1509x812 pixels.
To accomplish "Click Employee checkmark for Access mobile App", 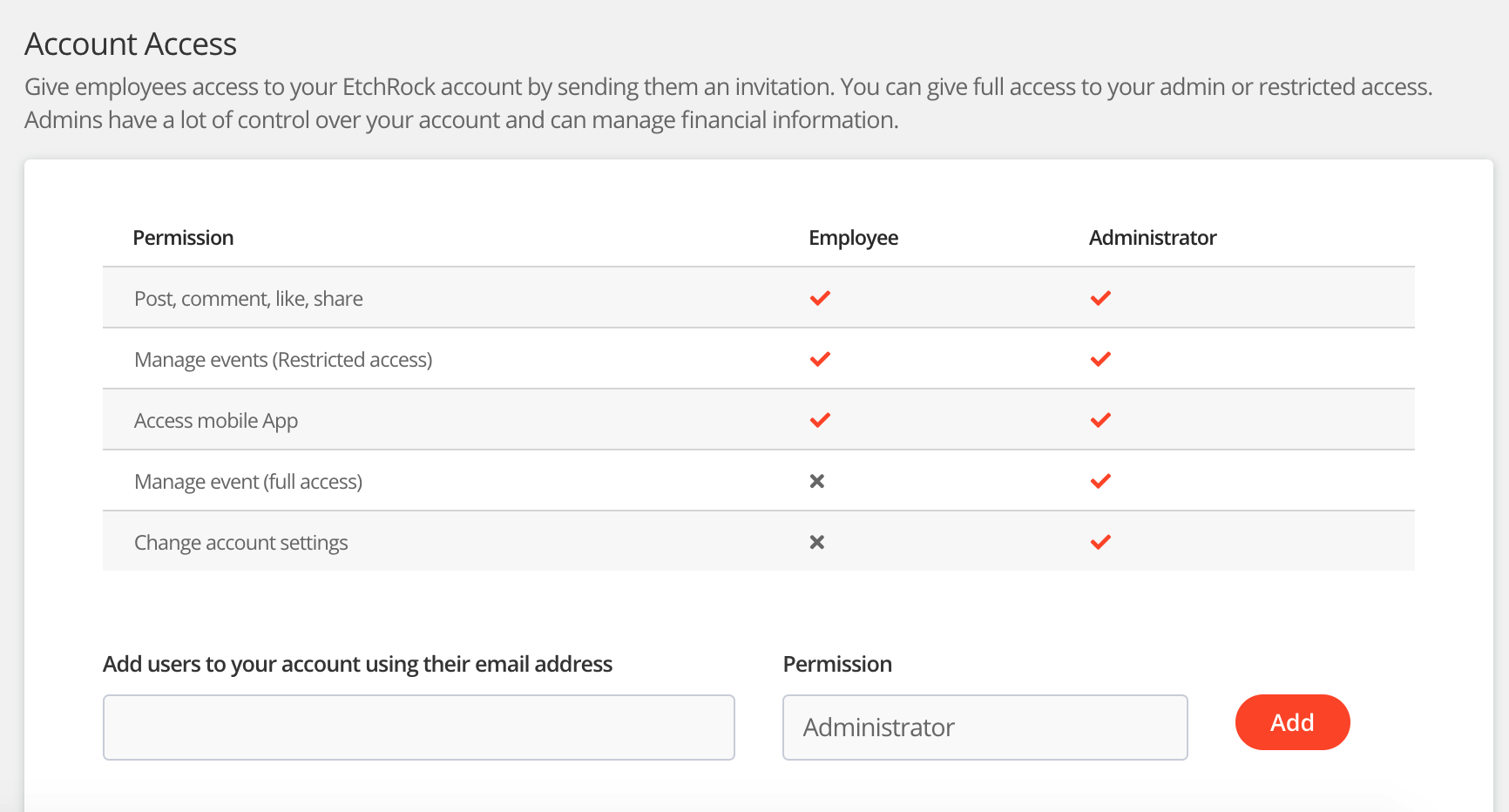I will click(820, 420).
